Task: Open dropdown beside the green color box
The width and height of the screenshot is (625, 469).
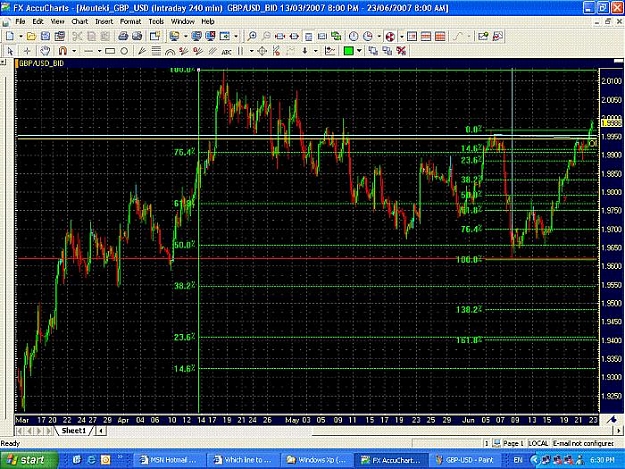Action: click(x=360, y=51)
